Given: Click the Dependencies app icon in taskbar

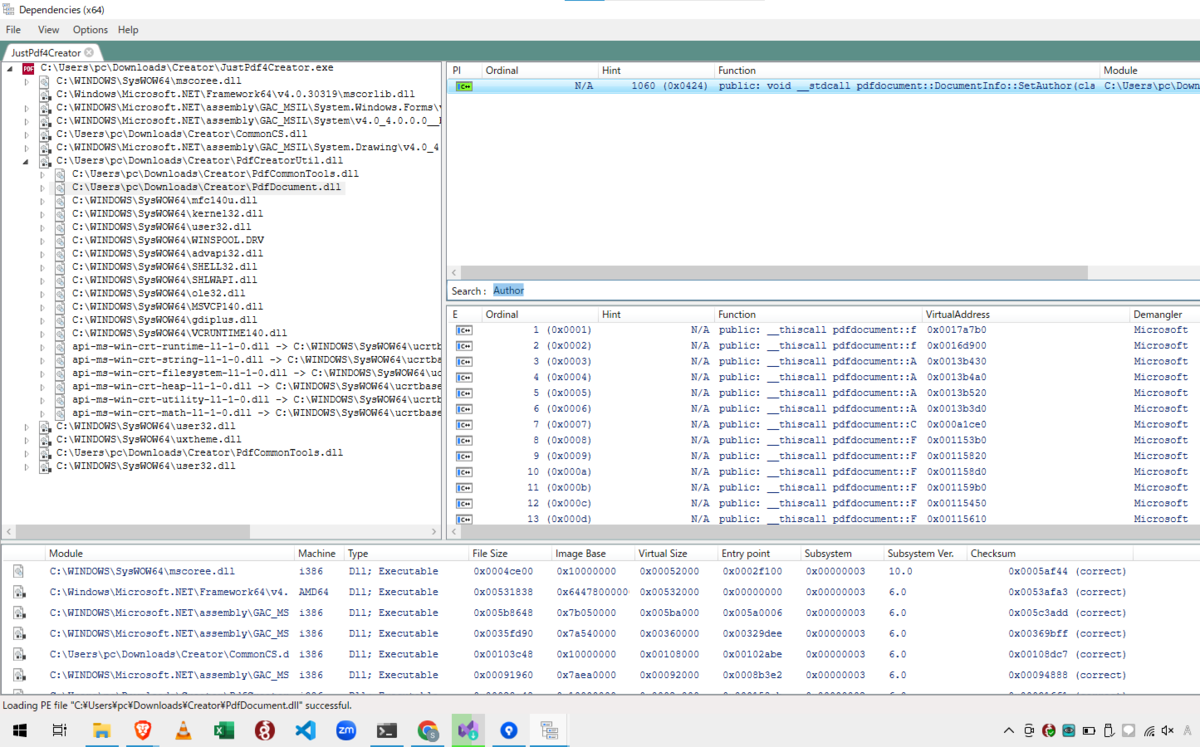Looking at the screenshot, I should pos(549,730).
